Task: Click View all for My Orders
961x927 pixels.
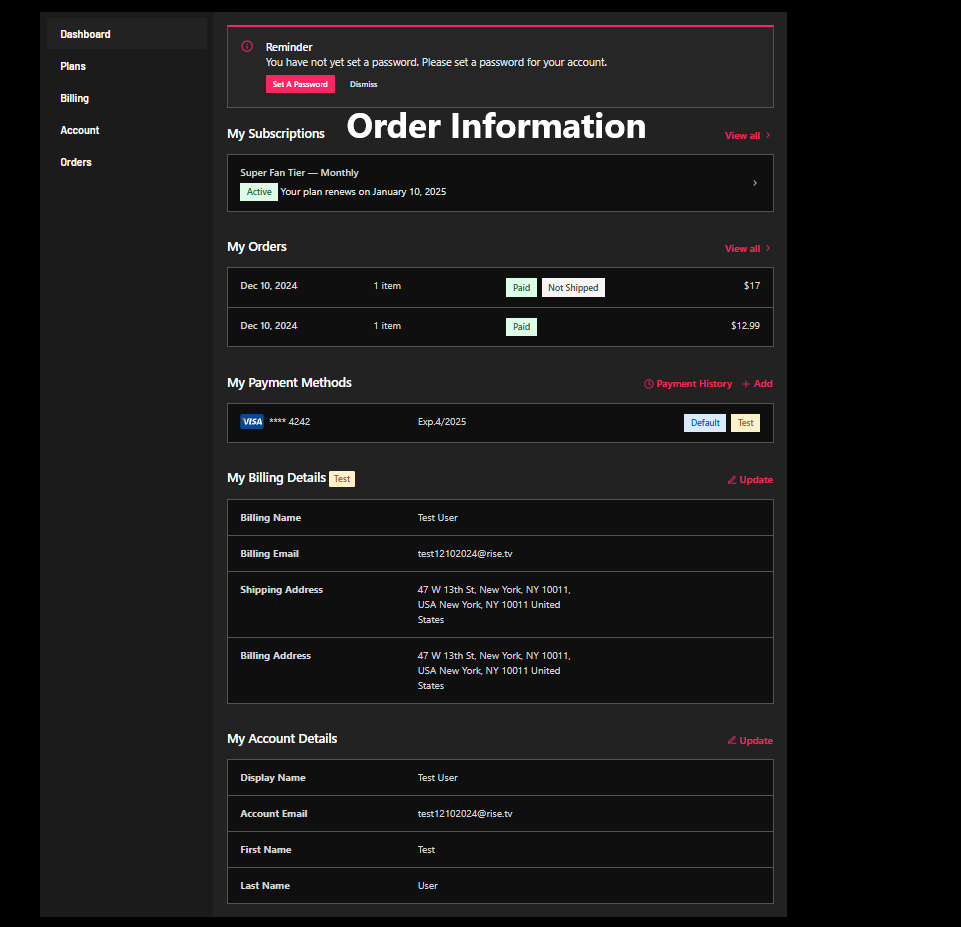Action: [x=747, y=248]
